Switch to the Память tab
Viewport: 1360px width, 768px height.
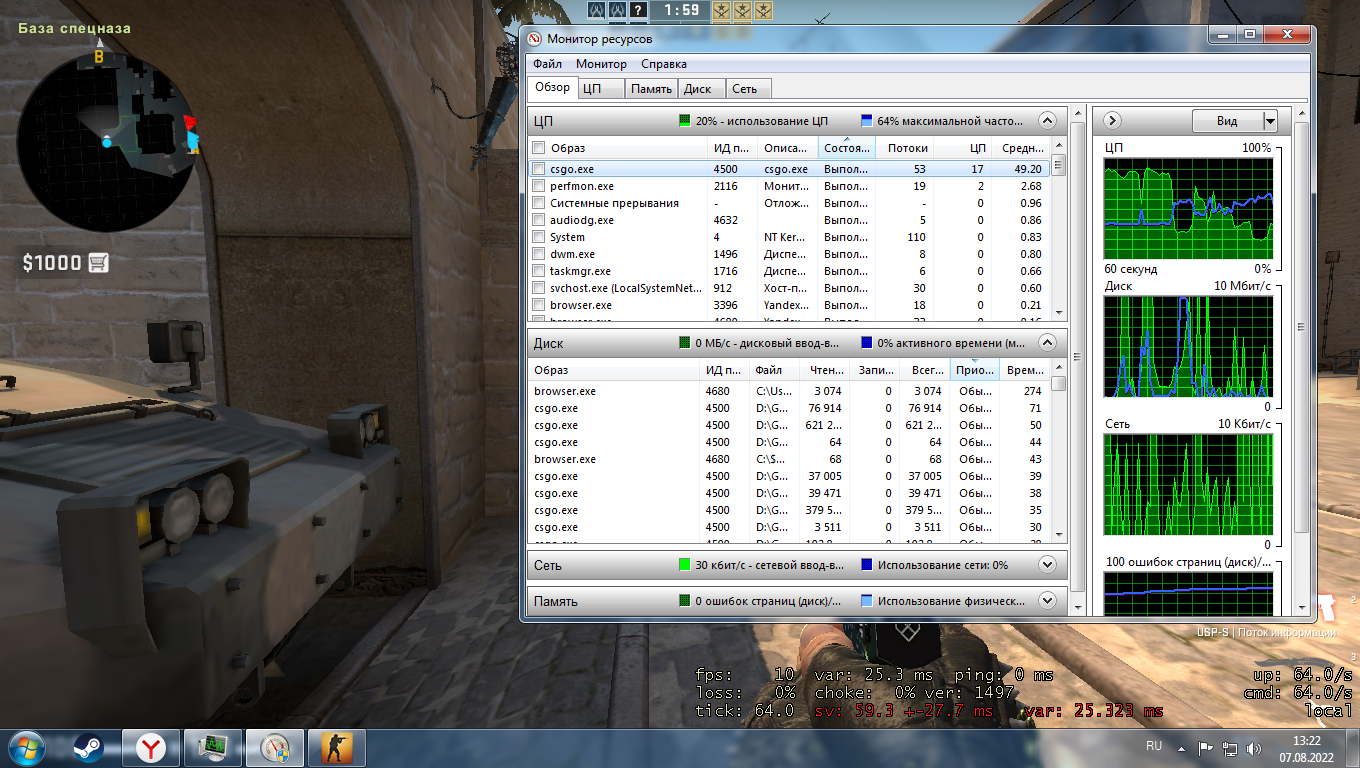[x=651, y=89]
